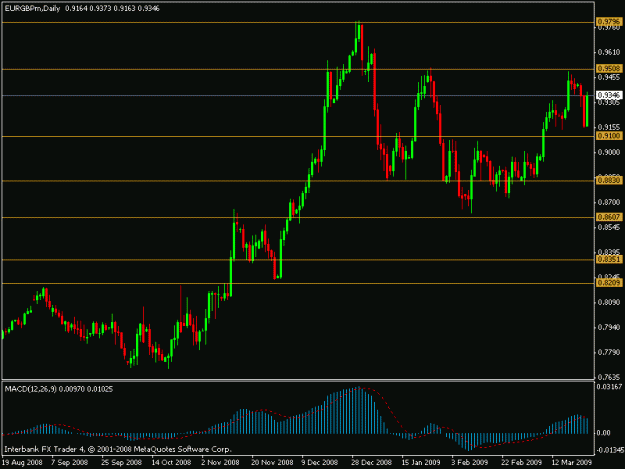Click the 0.9155 price scale value

609,127
